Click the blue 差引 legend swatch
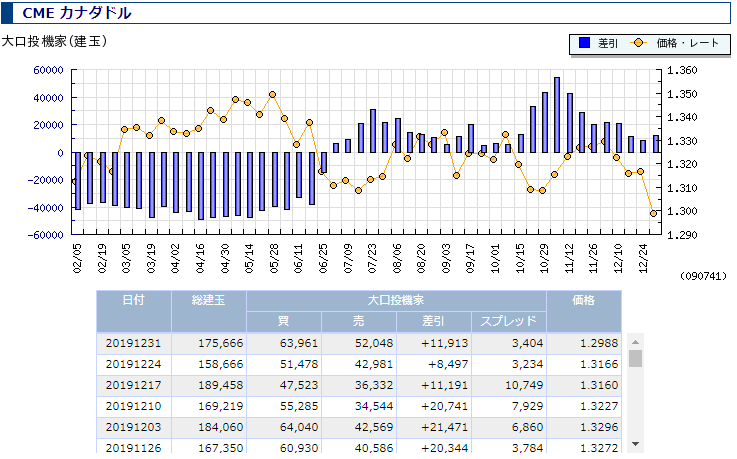The height and width of the screenshot is (459, 737). tap(584, 43)
